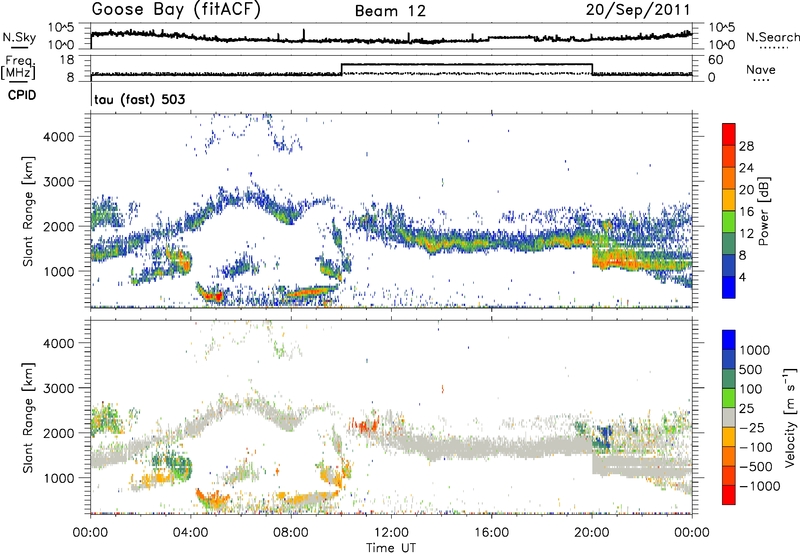Click the '3000' range tick in velocity panel
This screenshot has height=554, width=800.
[58, 388]
